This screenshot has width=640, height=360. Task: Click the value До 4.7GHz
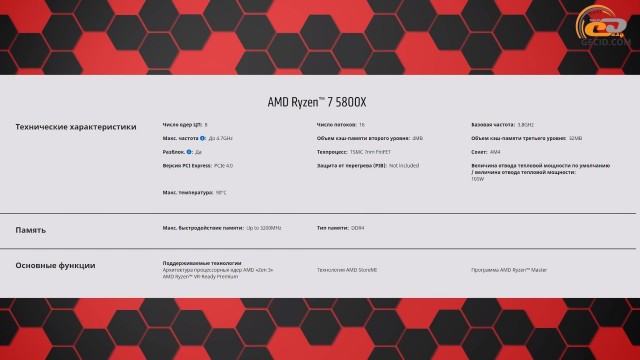(221, 138)
